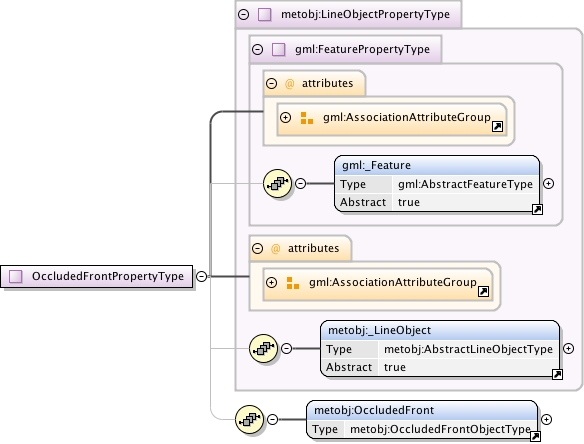584x444 pixels.
Task: Click the @ icon of upper attributes tab
Action: pyautogui.click(x=289, y=83)
